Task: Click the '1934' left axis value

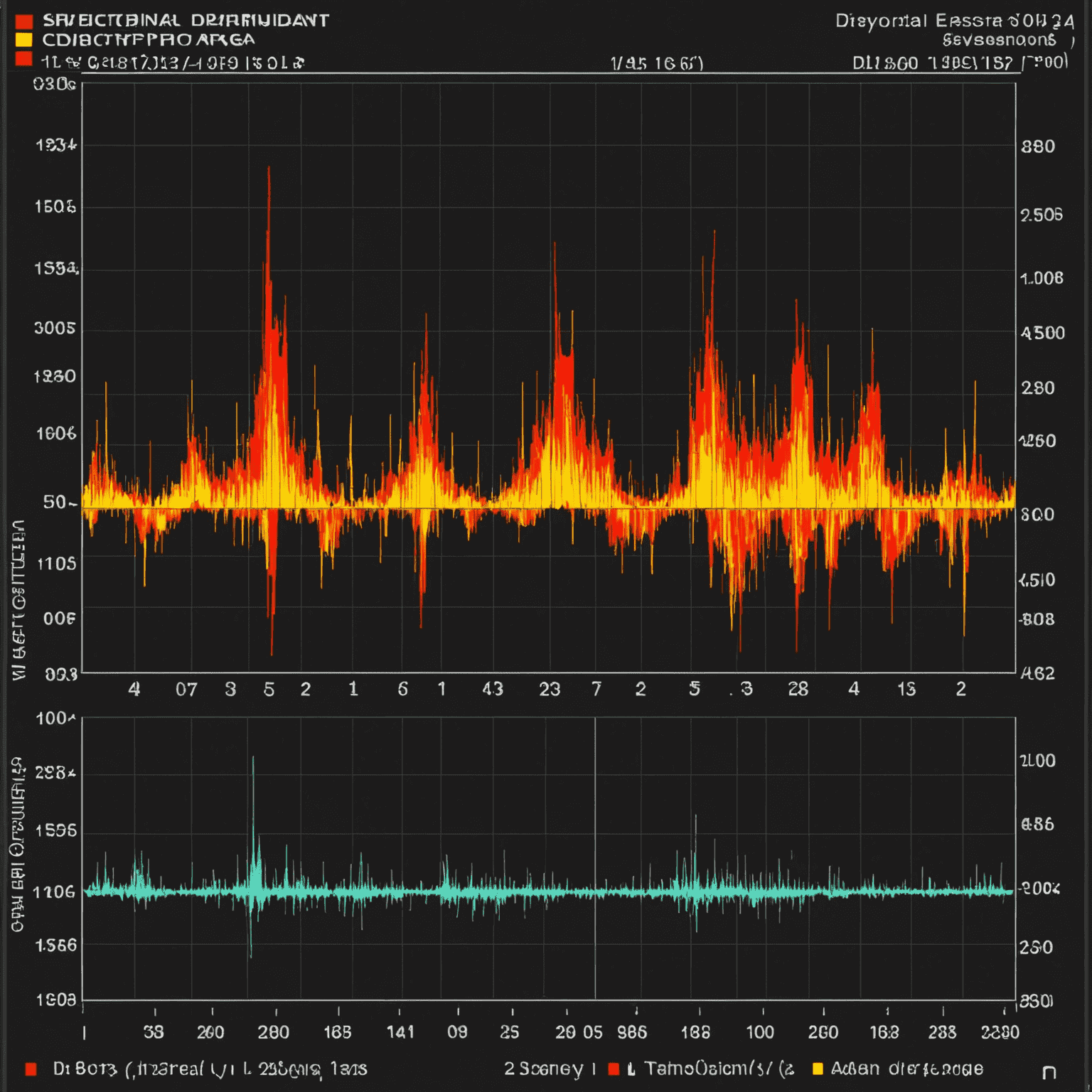Action: pos(55,145)
